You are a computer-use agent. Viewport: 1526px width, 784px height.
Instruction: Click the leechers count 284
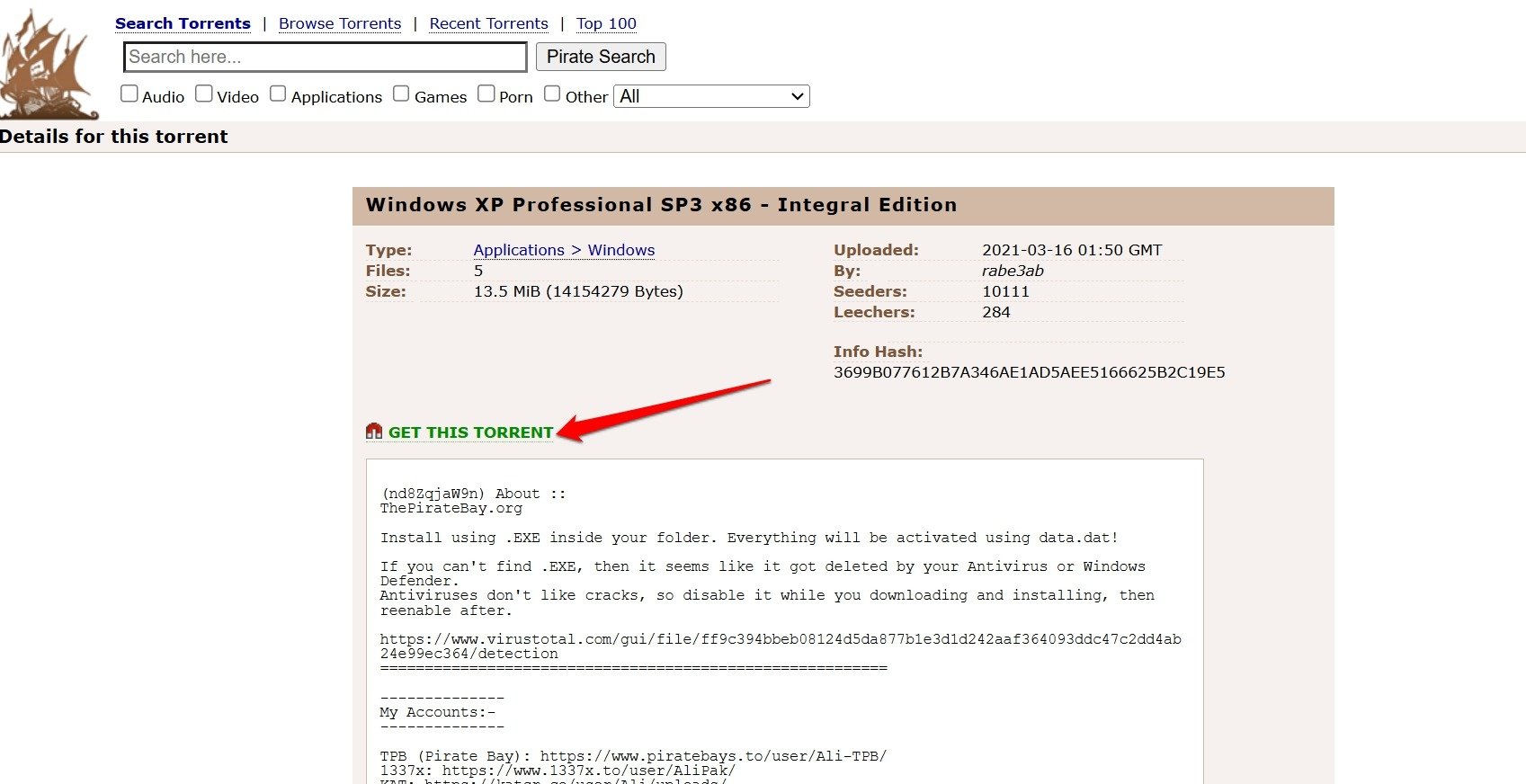click(996, 312)
